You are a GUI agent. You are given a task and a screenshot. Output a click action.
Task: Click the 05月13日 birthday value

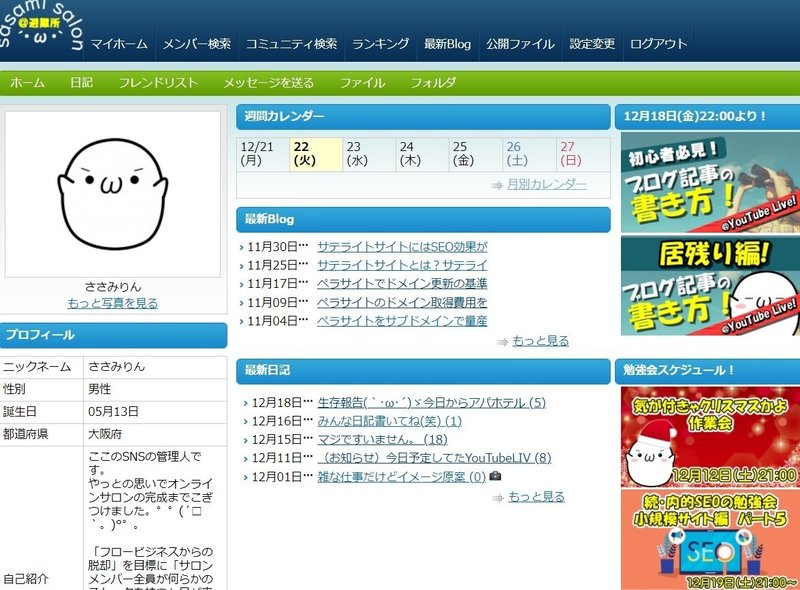(113, 411)
